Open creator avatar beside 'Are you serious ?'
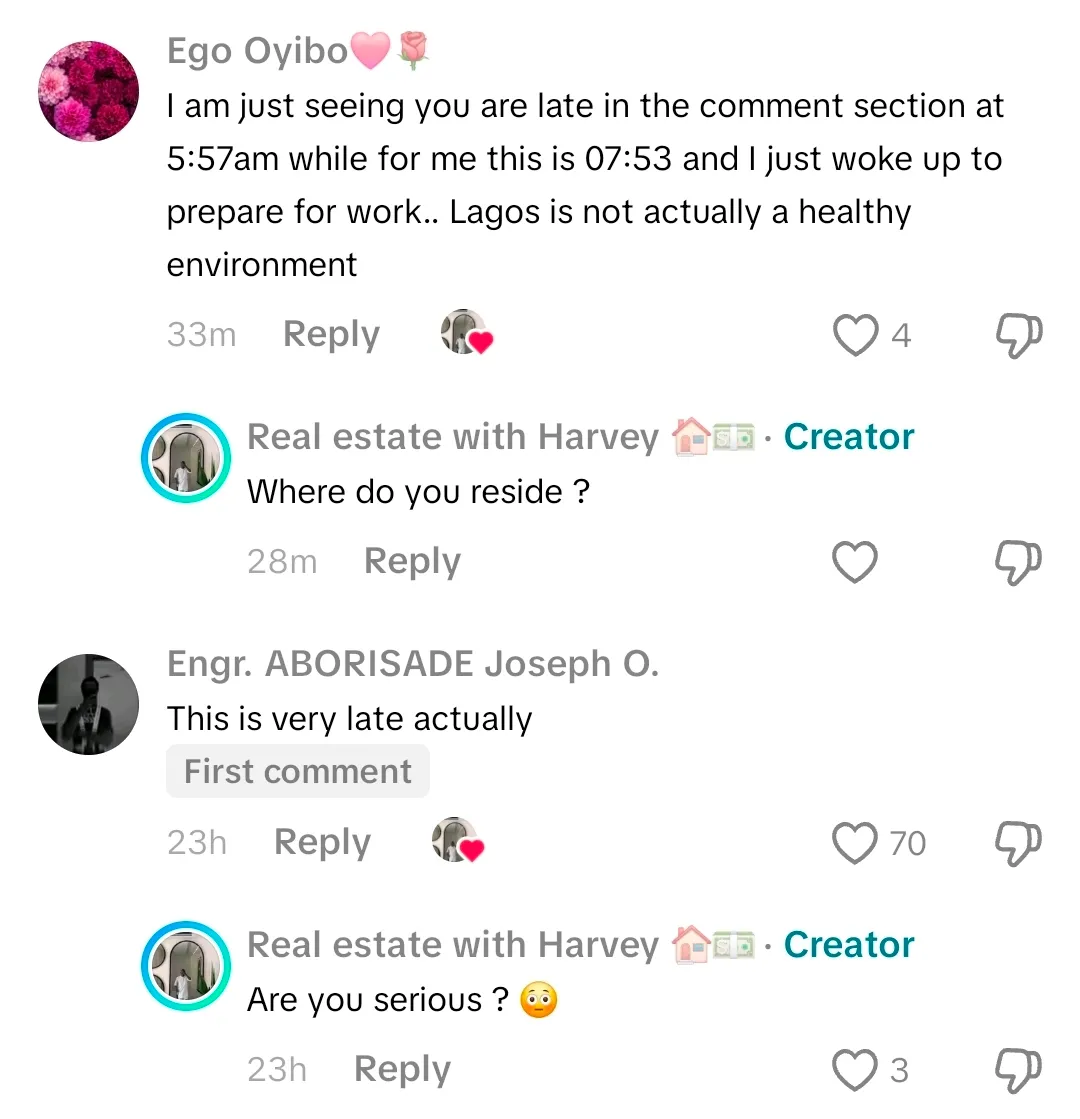Viewport: 1080px width, 1119px height. coord(186,966)
